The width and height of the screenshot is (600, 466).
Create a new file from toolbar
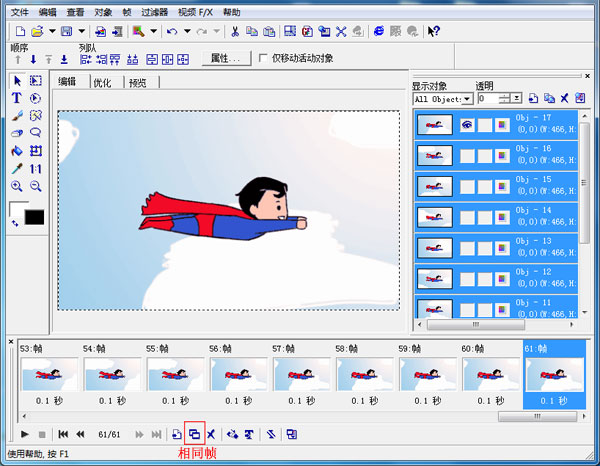tap(20, 31)
